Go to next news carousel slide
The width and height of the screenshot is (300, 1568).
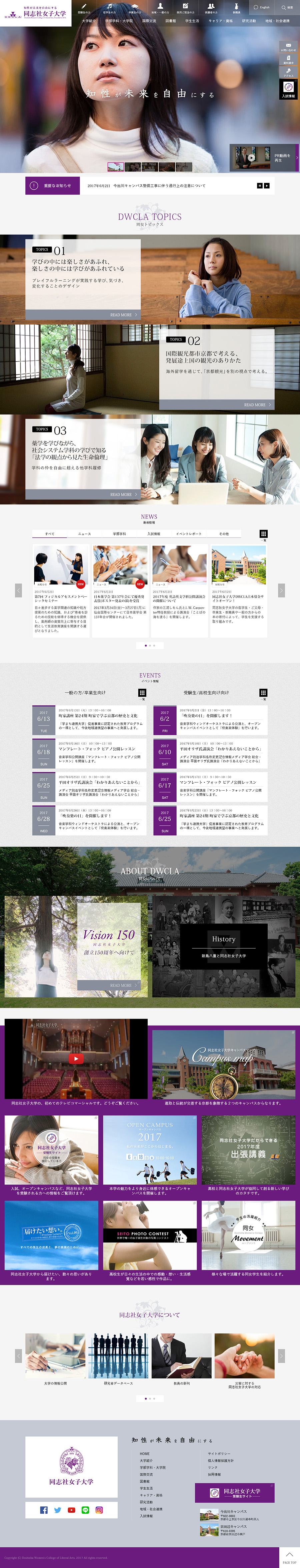[x=281, y=590]
